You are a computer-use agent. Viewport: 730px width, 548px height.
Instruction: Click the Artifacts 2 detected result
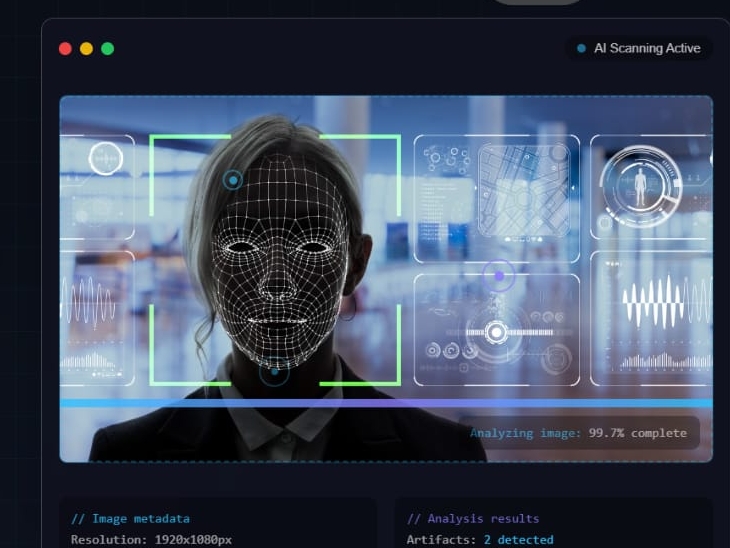tap(479, 540)
